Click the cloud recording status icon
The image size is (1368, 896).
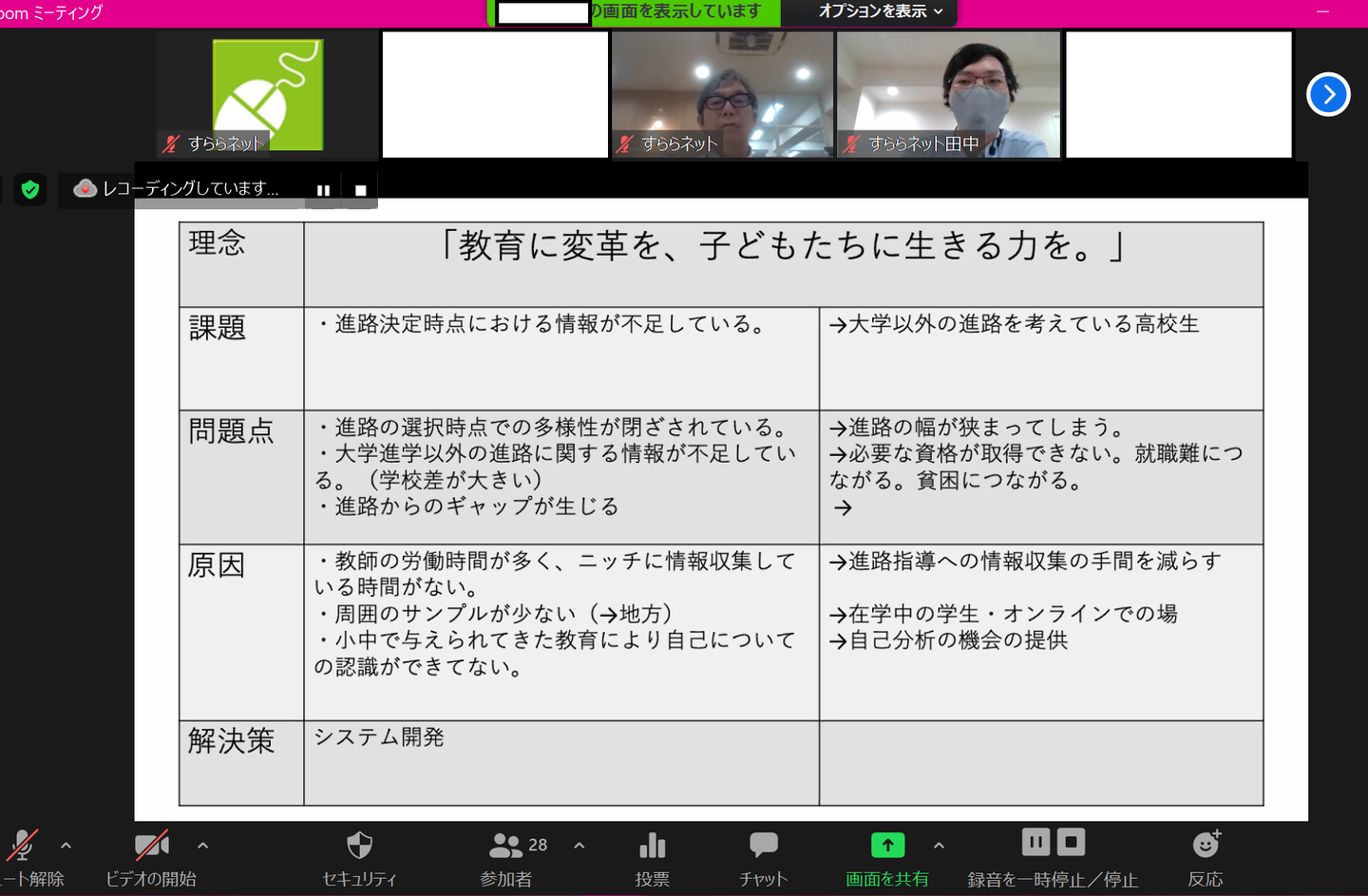pyautogui.click(x=85, y=188)
